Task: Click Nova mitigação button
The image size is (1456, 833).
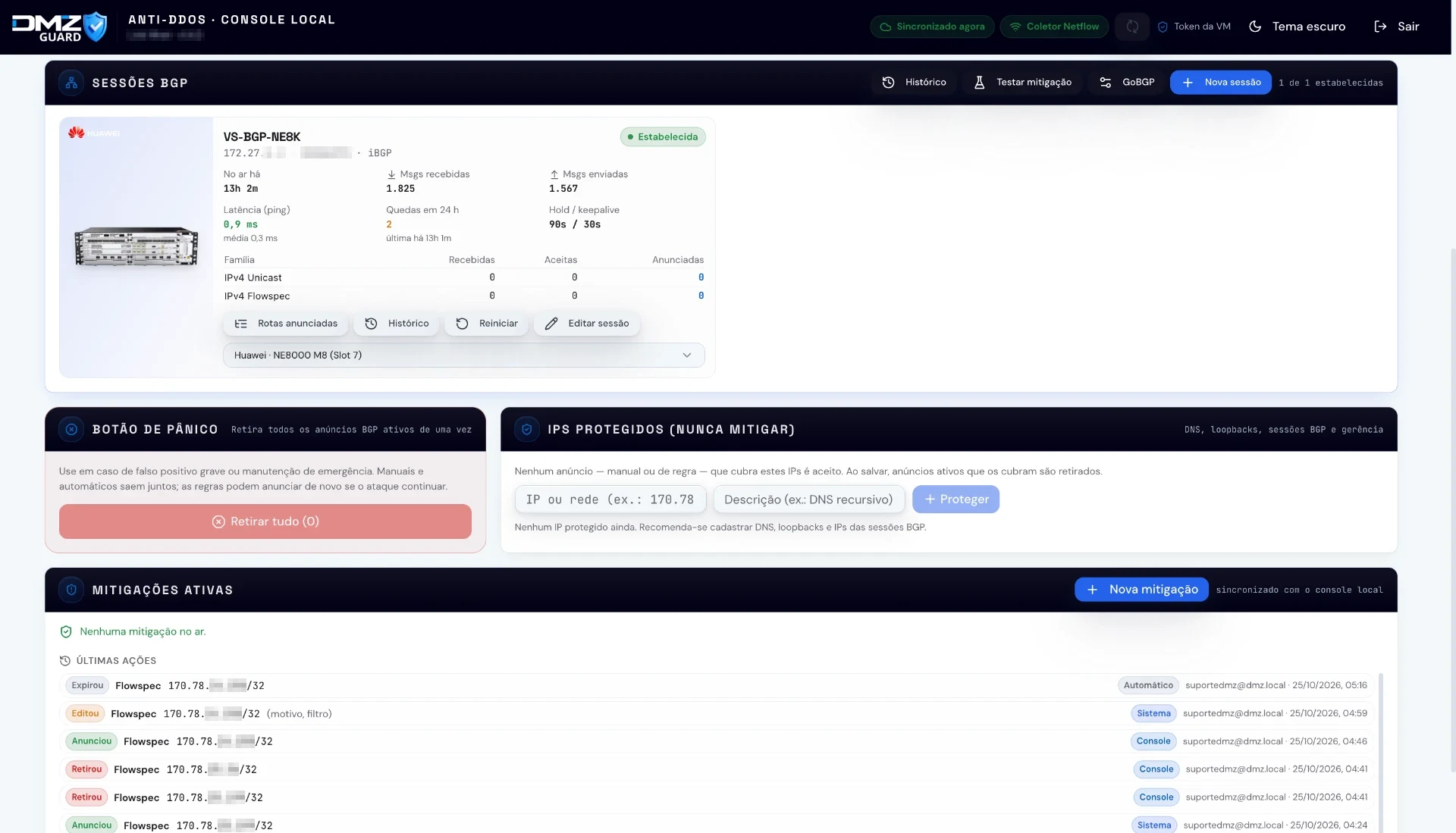Action: pos(1141,590)
